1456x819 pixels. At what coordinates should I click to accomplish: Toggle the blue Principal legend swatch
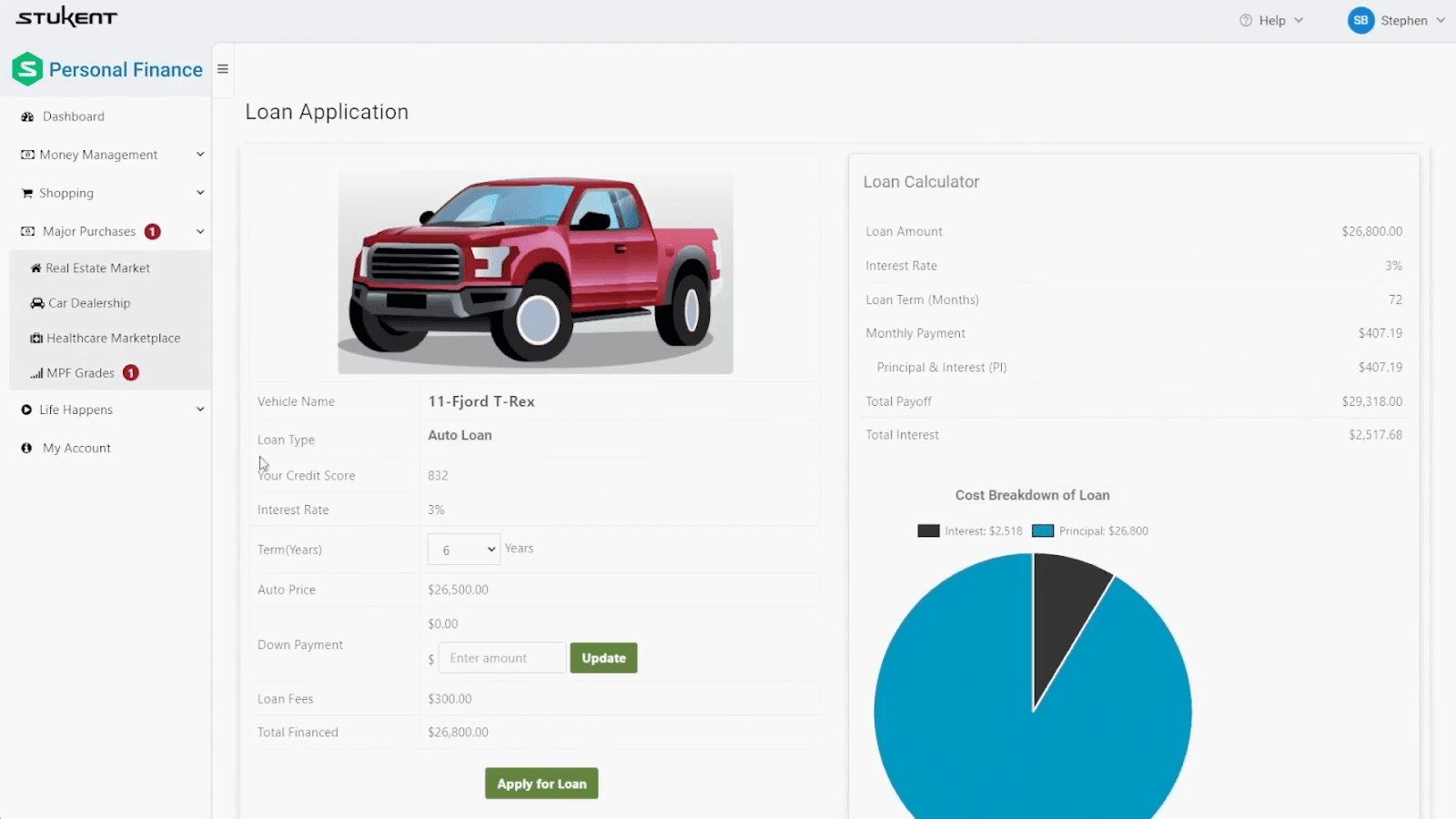click(1043, 531)
